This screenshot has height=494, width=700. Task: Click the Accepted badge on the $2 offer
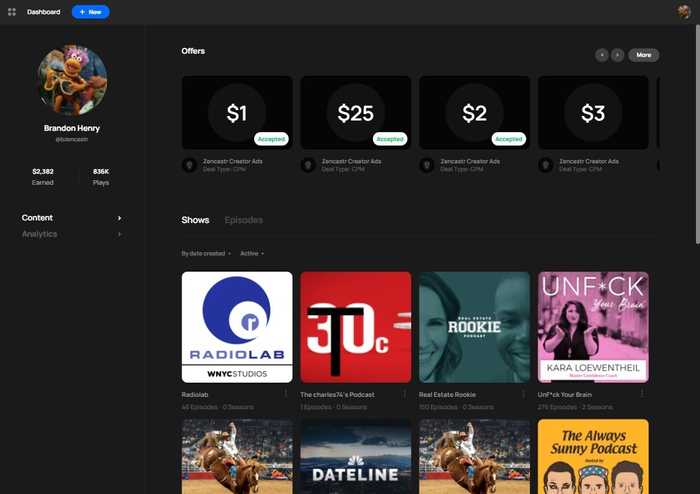509,139
